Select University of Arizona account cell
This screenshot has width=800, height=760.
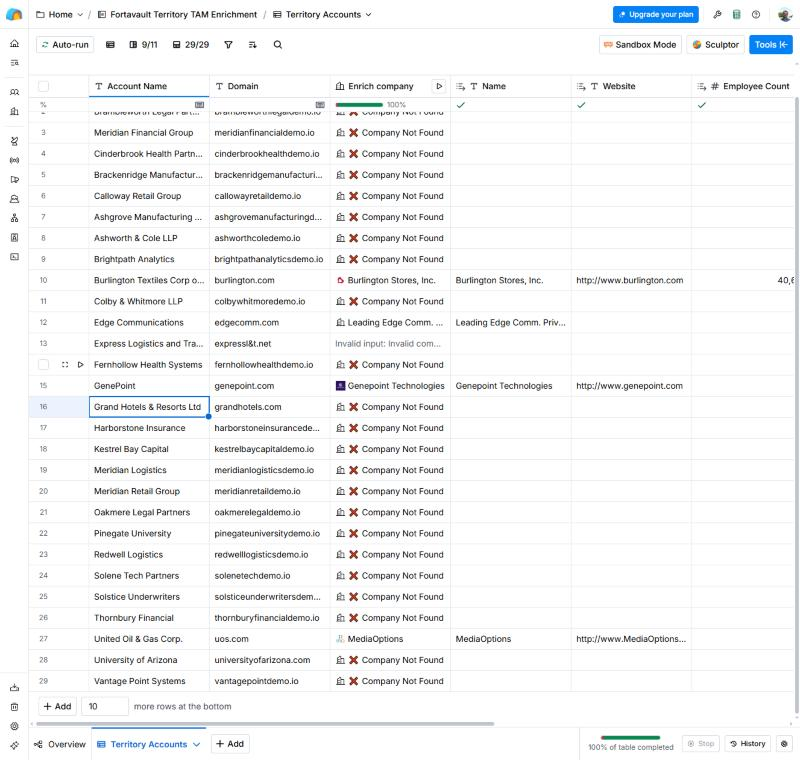[x=149, y=660]
